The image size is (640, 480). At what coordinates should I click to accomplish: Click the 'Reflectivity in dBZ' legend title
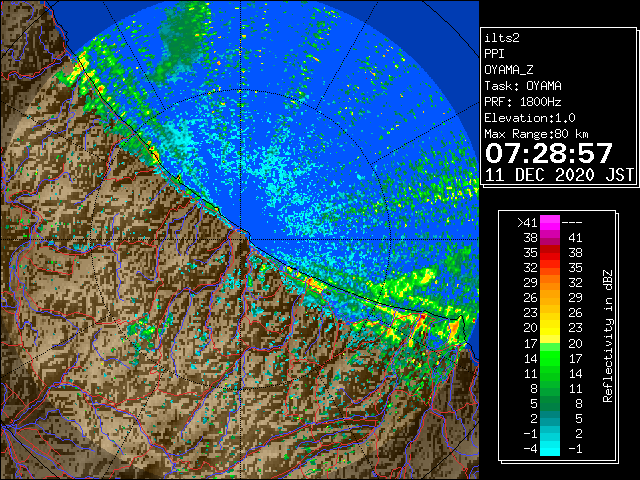[608, 336]
